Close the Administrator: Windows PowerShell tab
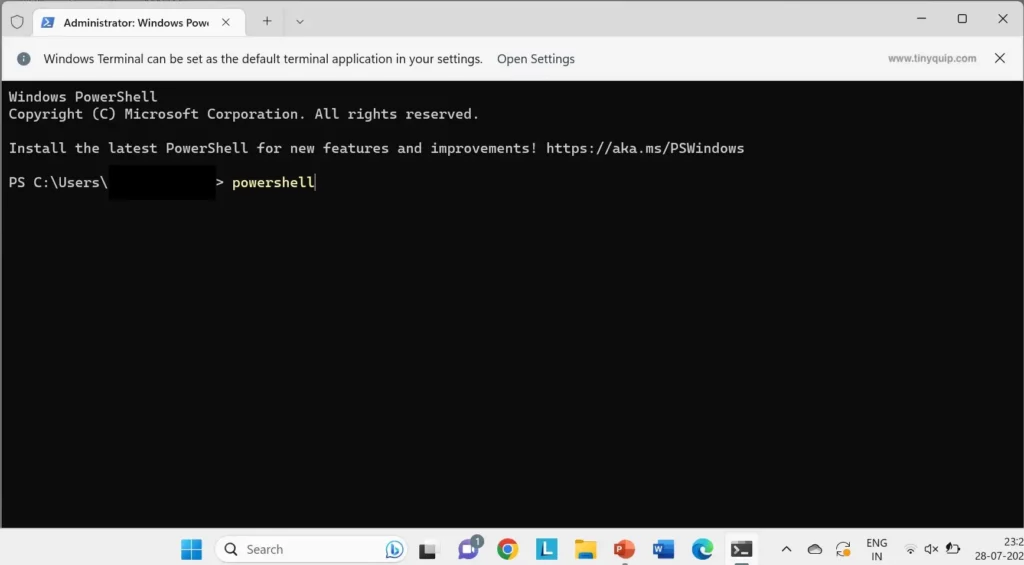The height and width of the screenshot is (565, 1024). point(225,22)
